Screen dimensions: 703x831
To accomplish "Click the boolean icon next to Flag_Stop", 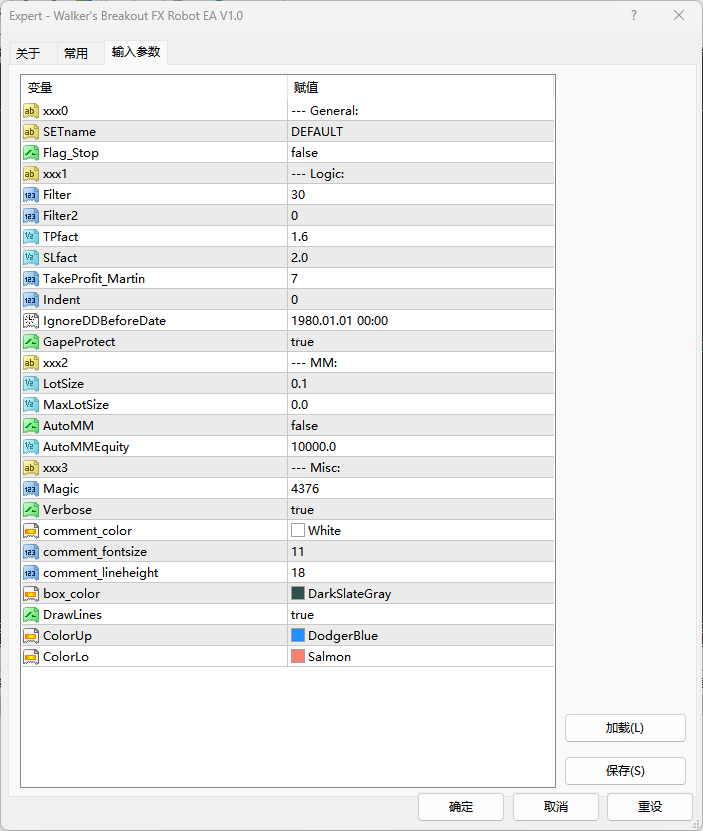I will [30, 153].
